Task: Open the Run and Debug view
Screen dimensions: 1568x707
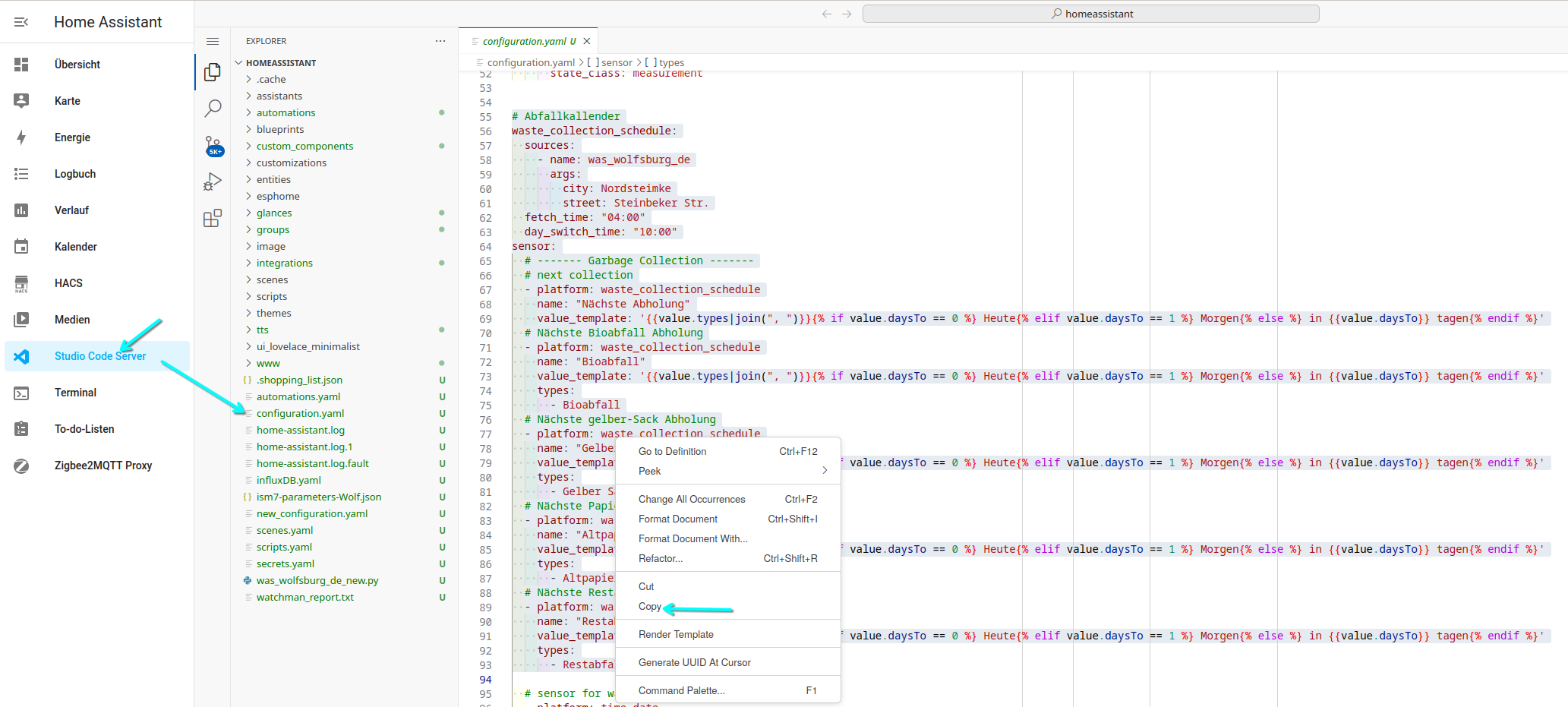Action: point(213,181)
